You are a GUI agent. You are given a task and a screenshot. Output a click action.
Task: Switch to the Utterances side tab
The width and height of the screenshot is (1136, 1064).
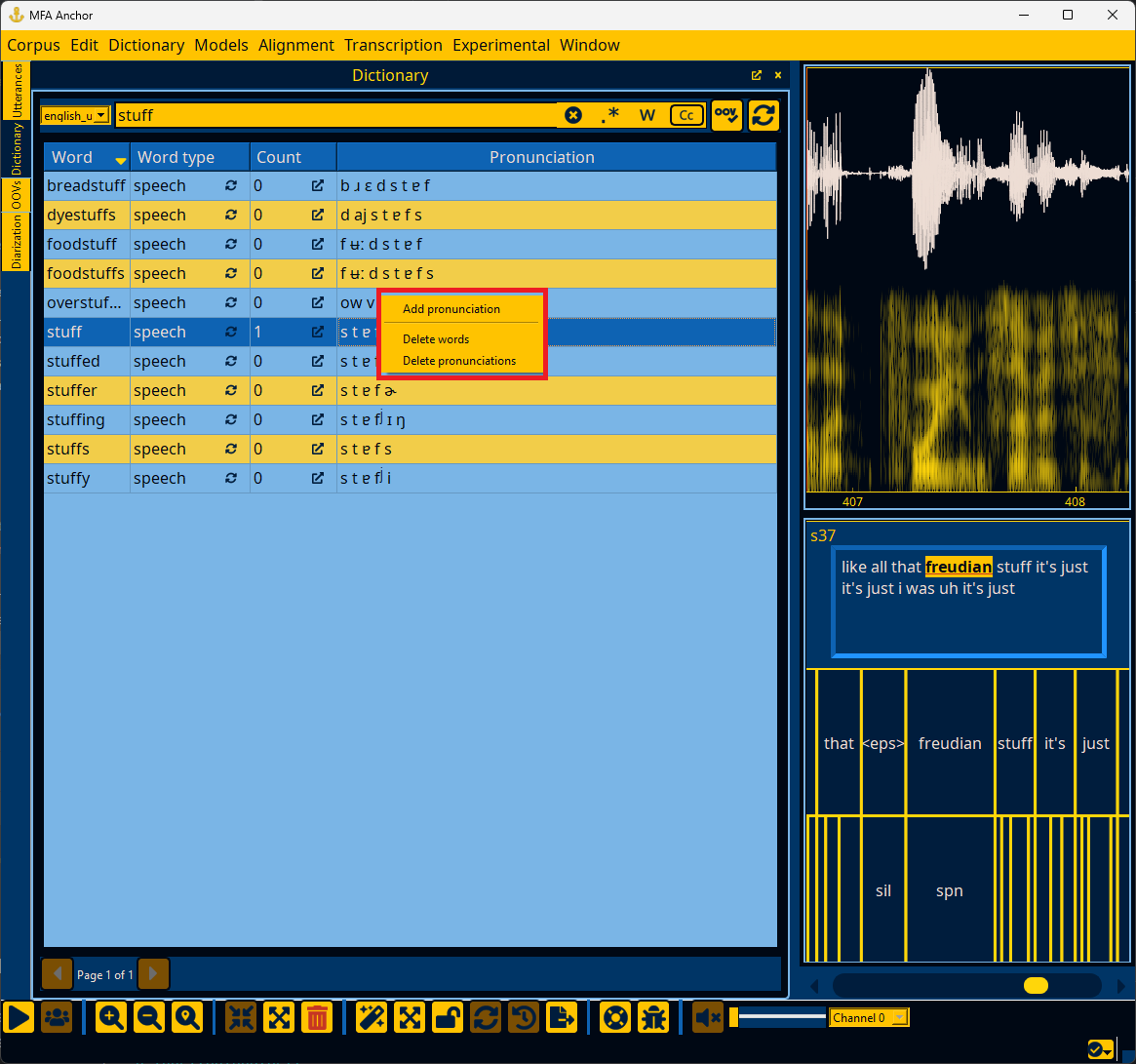pos(16,91)
